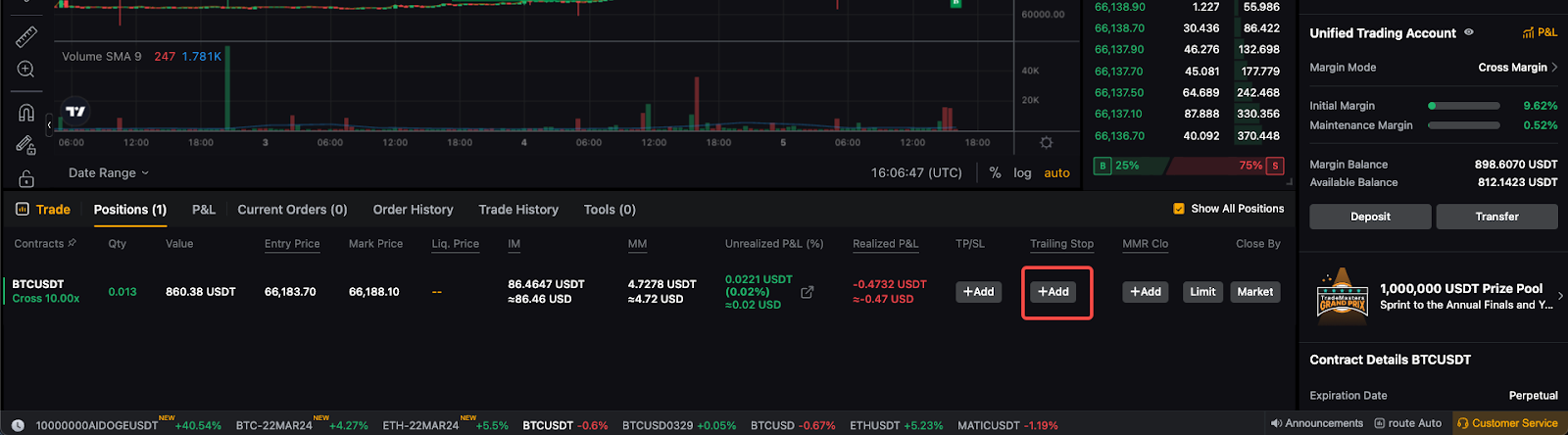Screen dimensions: 1568x435
Task: Open the Date Range dropdown
Action: click(108, 172)
